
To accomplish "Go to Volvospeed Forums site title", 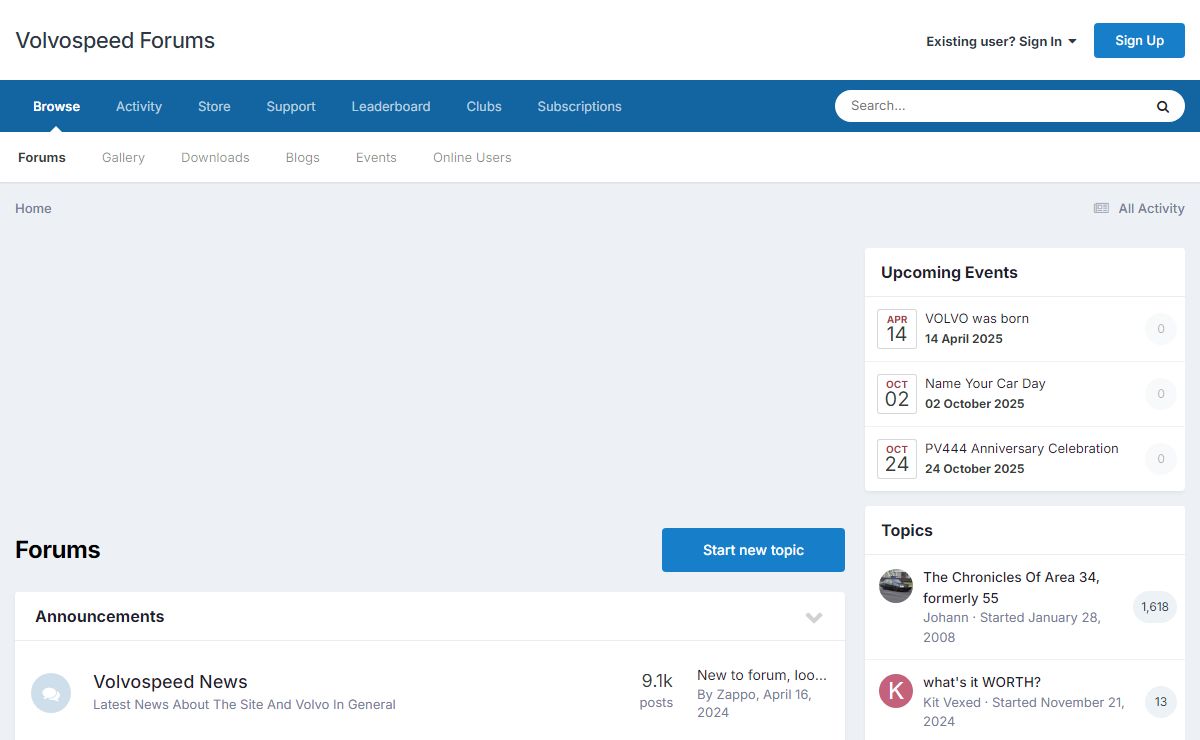I will pos(115,41).
